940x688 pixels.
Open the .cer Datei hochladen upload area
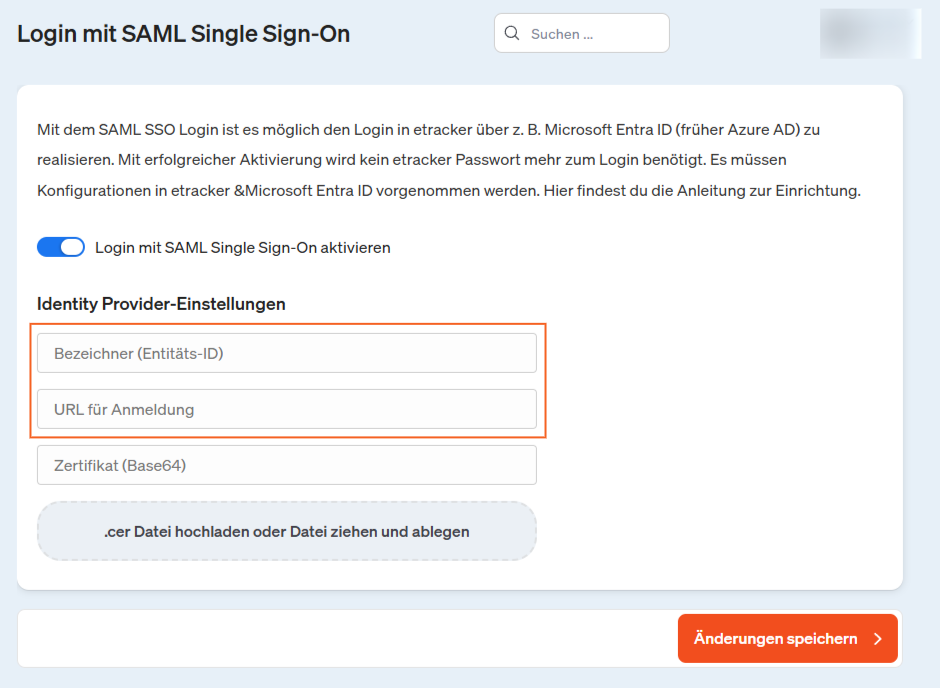tap(287, 531)
